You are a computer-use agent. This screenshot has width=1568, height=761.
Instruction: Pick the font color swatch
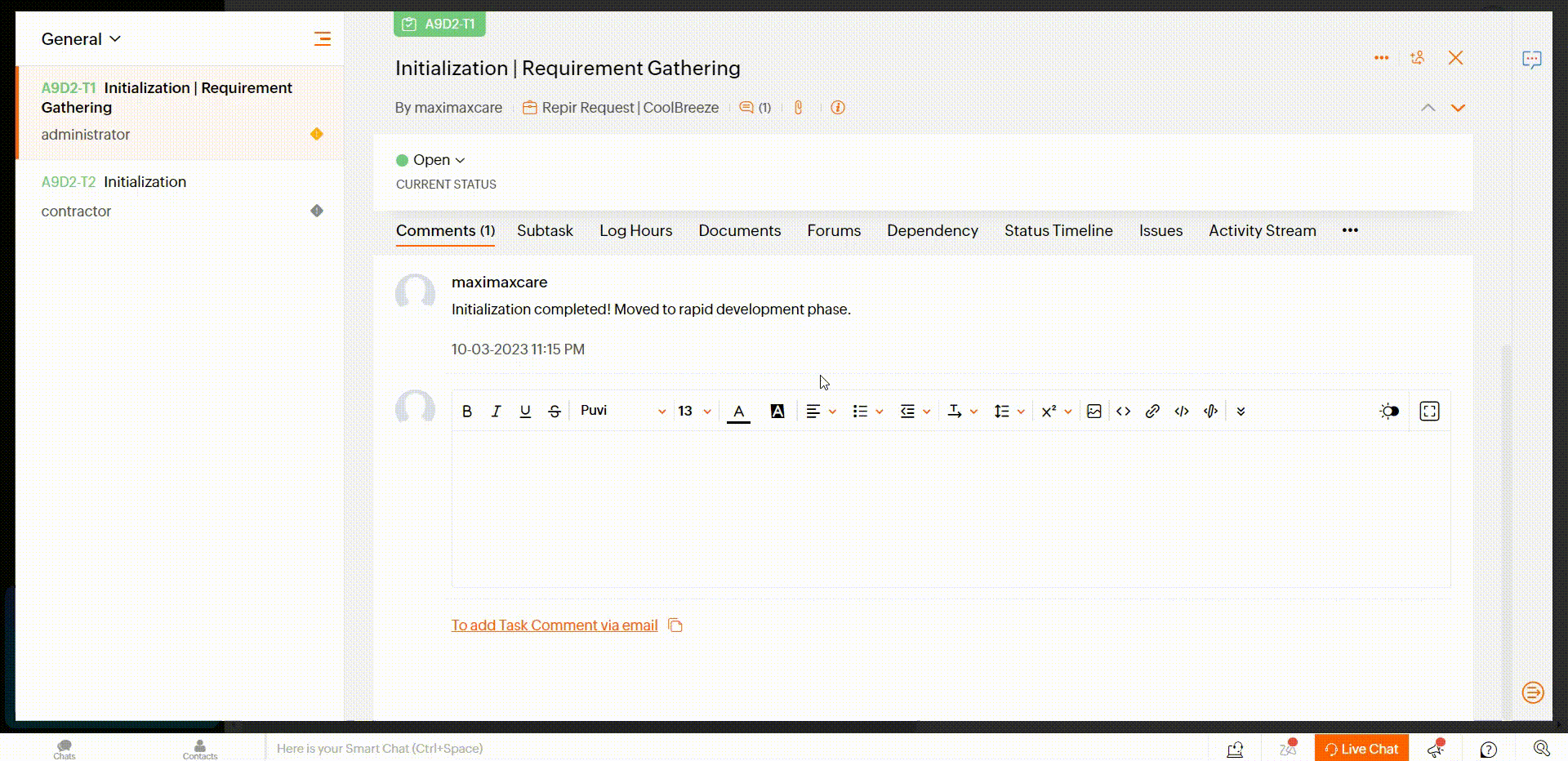point(738,412)
